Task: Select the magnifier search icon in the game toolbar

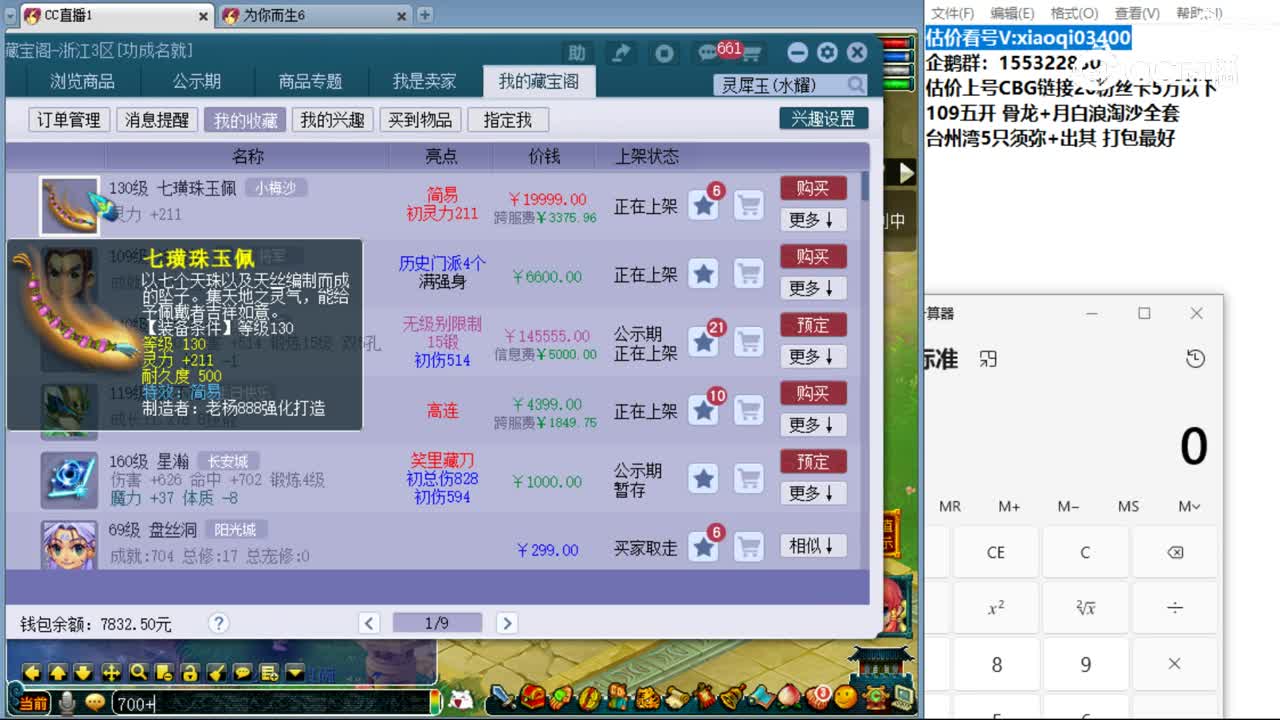Action: tap(139, 672)
